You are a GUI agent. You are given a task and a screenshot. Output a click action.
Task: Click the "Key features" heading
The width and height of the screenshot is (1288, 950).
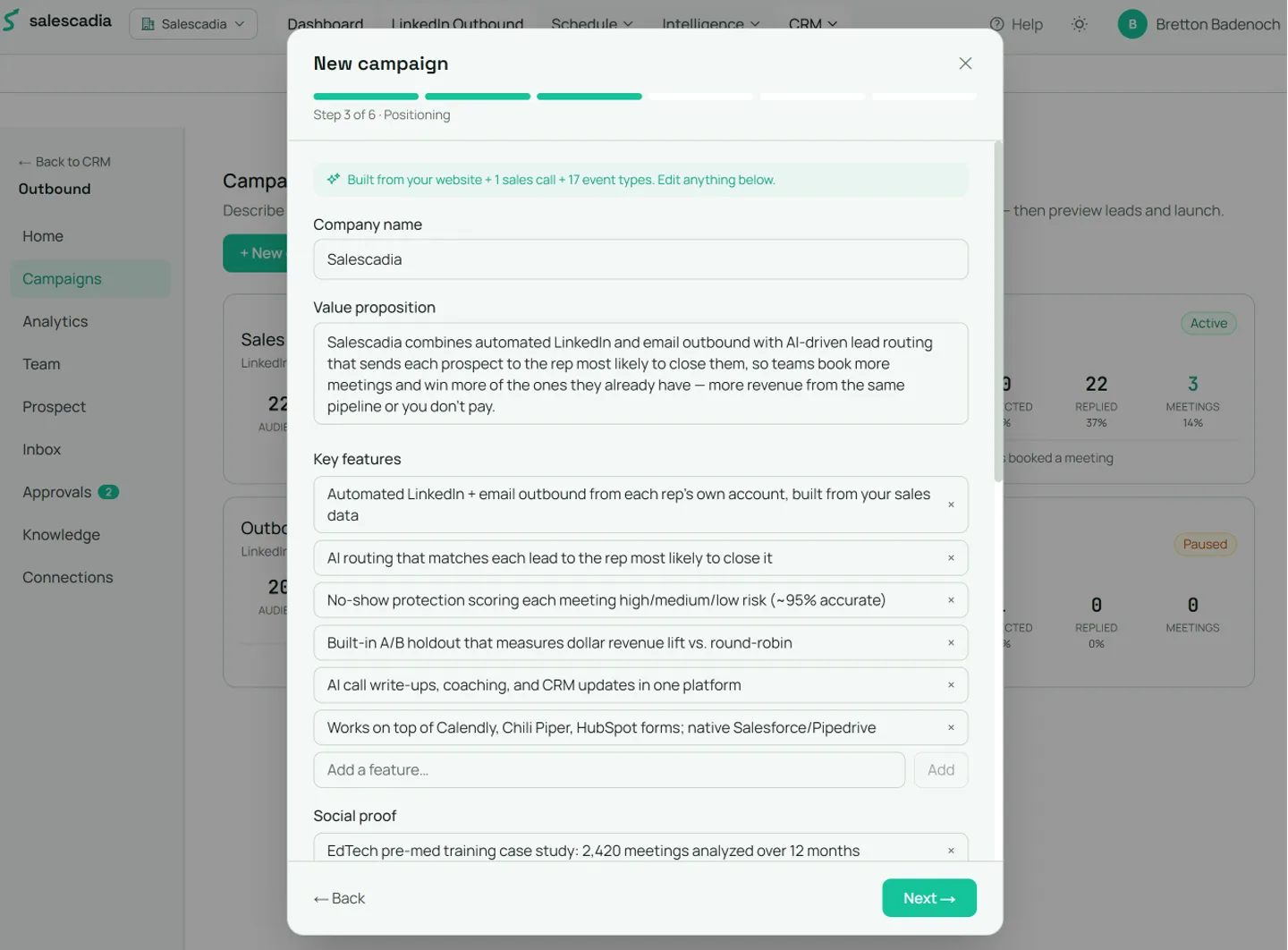tap(357, 459)
